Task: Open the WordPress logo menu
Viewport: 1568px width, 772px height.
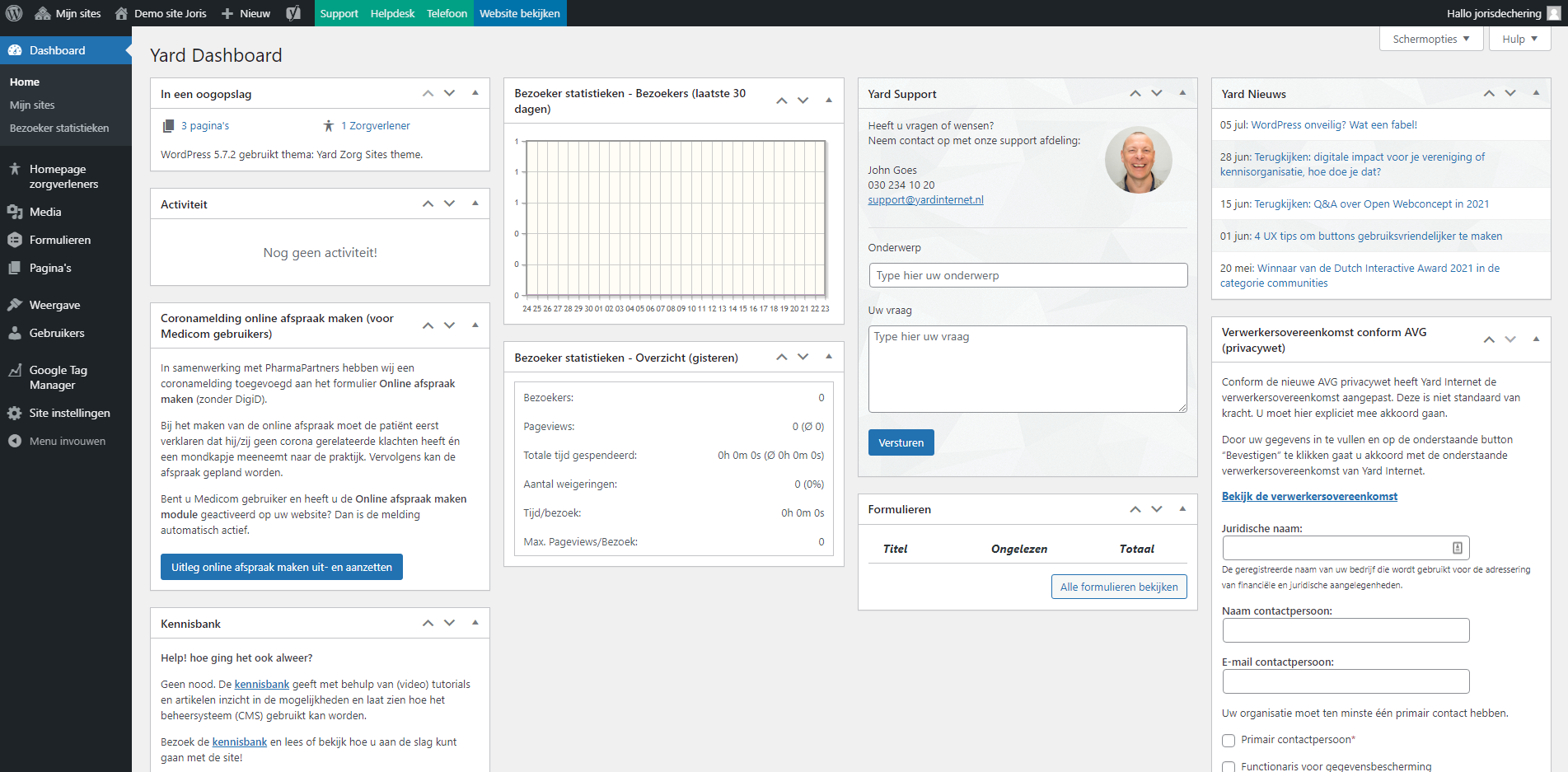Action: (14, 13)
